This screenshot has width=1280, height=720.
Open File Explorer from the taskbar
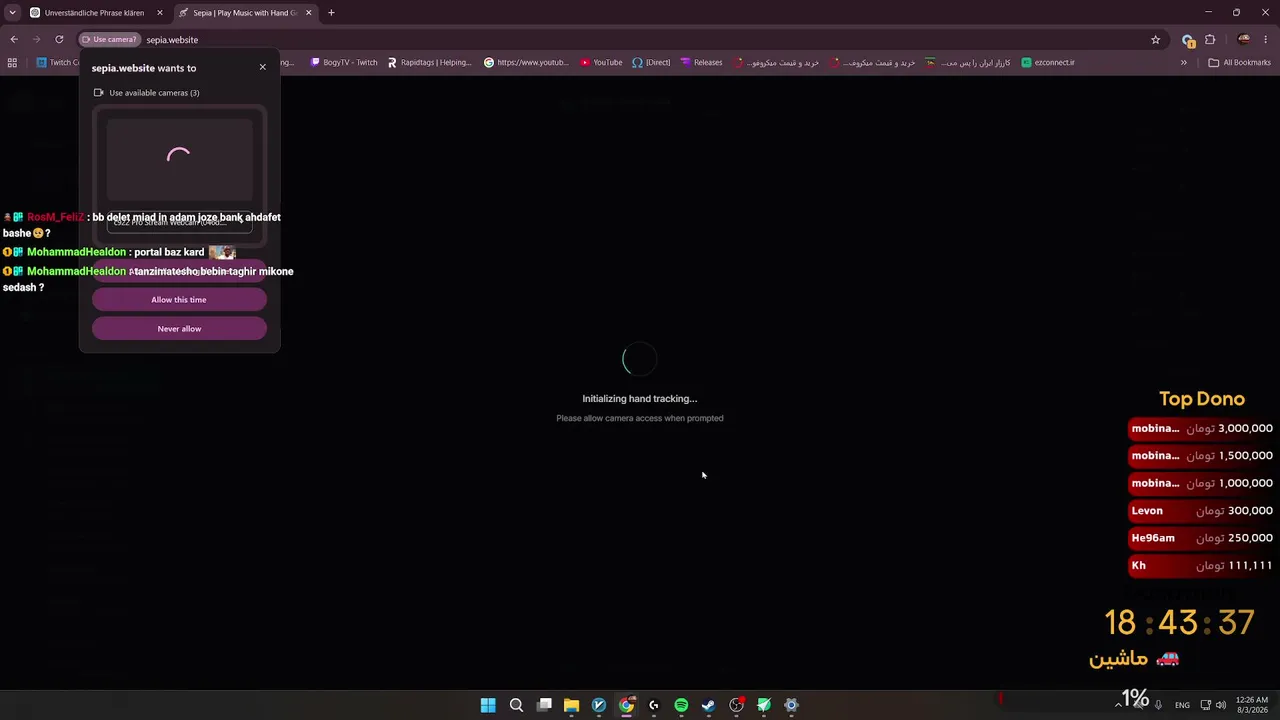click(x=571, y=705)
